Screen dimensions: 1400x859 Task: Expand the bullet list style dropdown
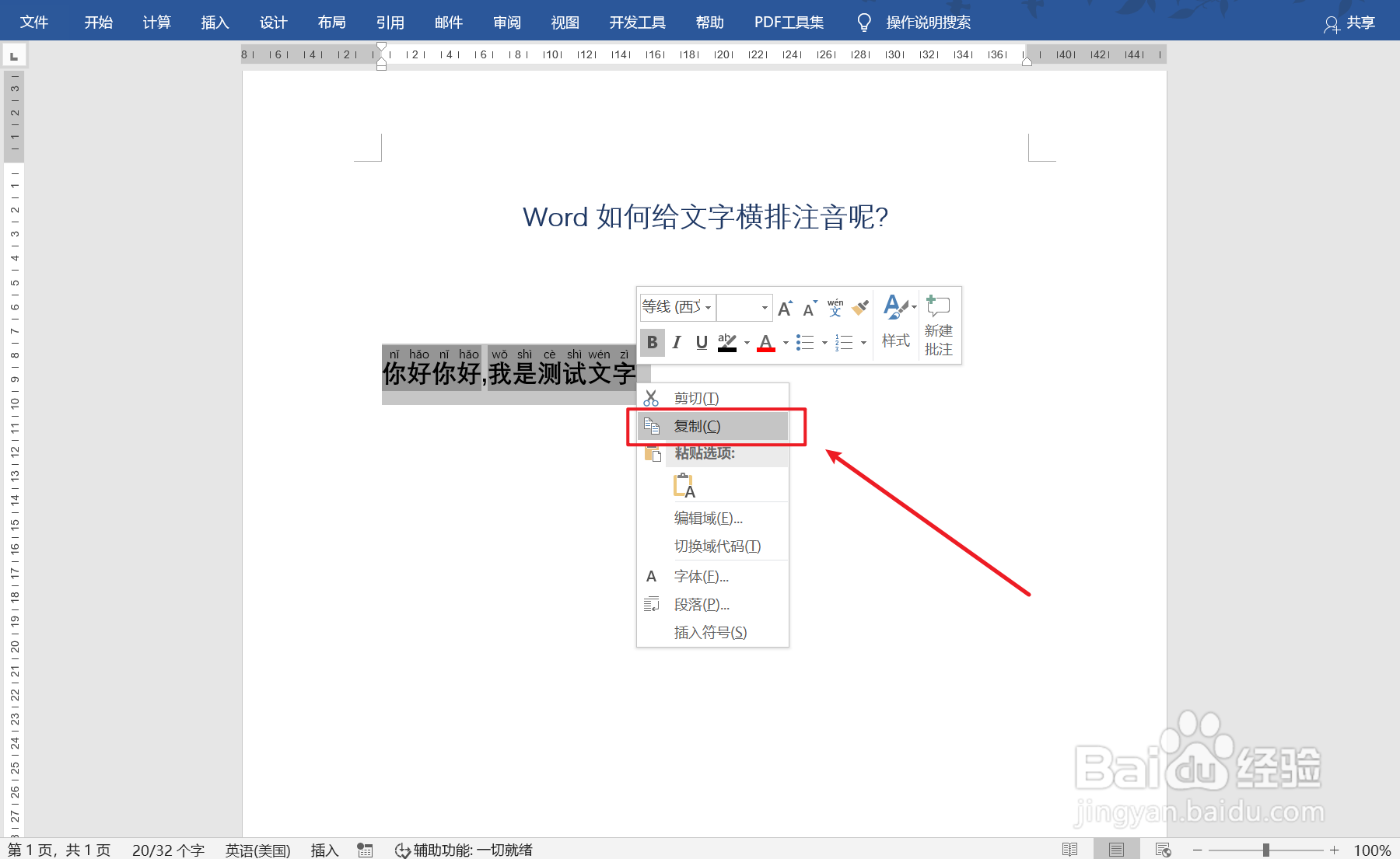824,343
